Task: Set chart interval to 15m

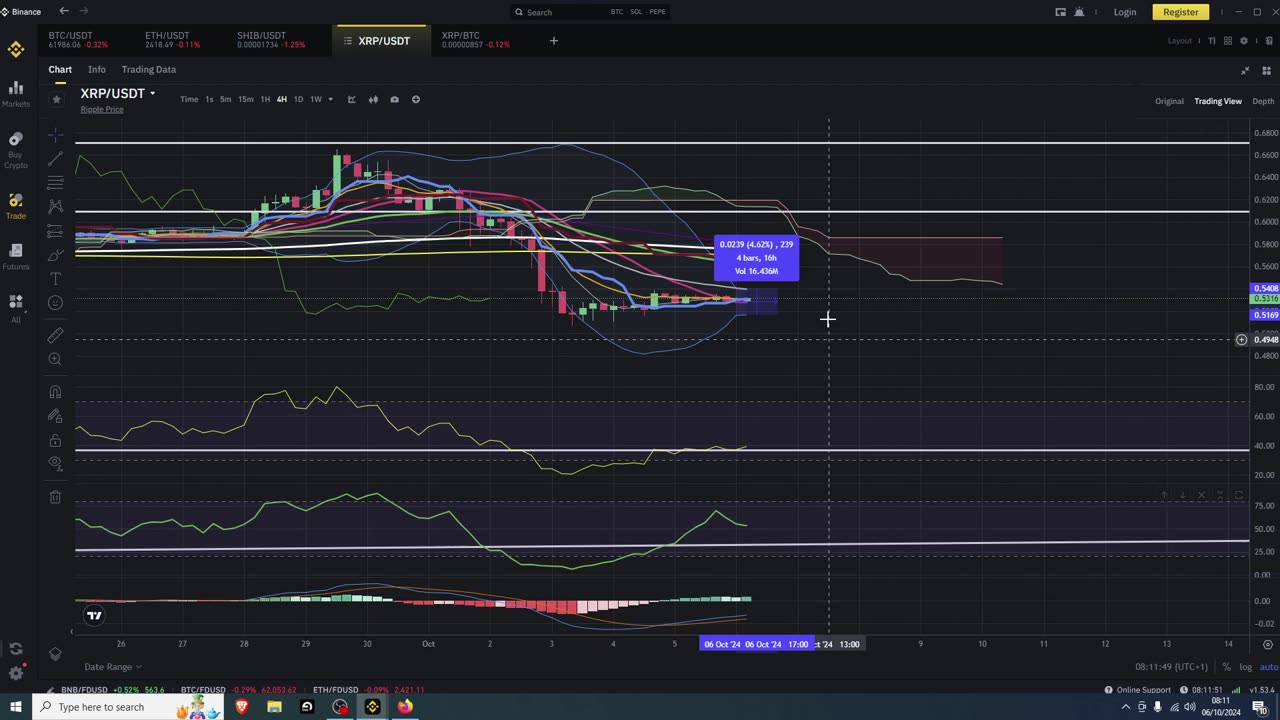Action: point(245,99)
